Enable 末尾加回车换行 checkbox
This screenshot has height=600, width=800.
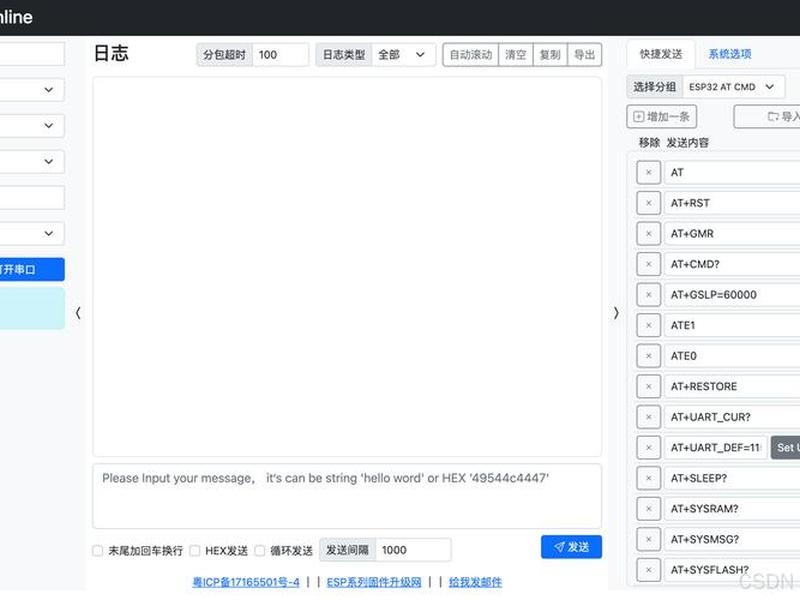tap(97, 551)
